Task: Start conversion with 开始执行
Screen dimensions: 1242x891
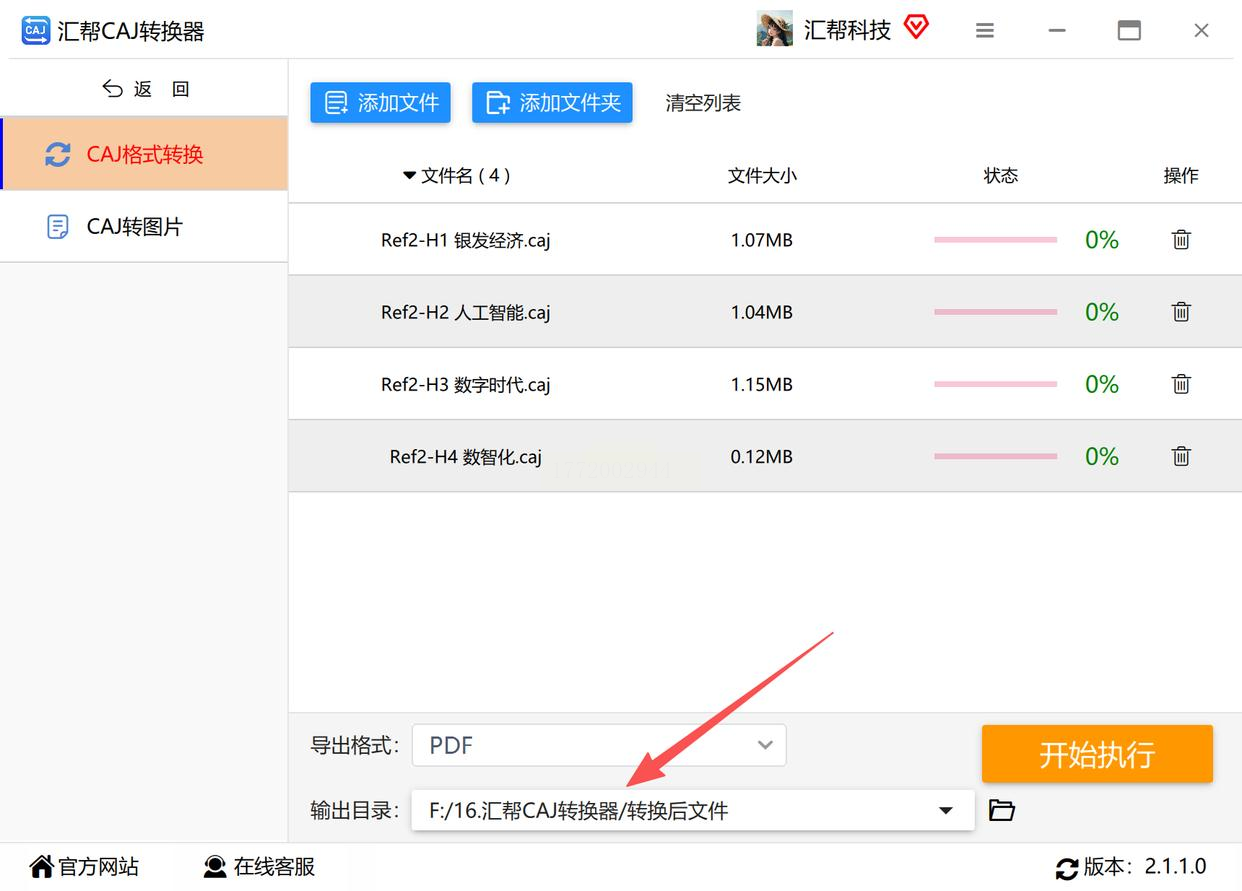Action: (x=1097, y=754)
